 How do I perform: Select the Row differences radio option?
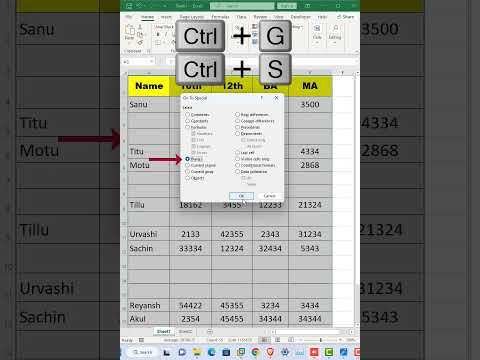[237, 115]
